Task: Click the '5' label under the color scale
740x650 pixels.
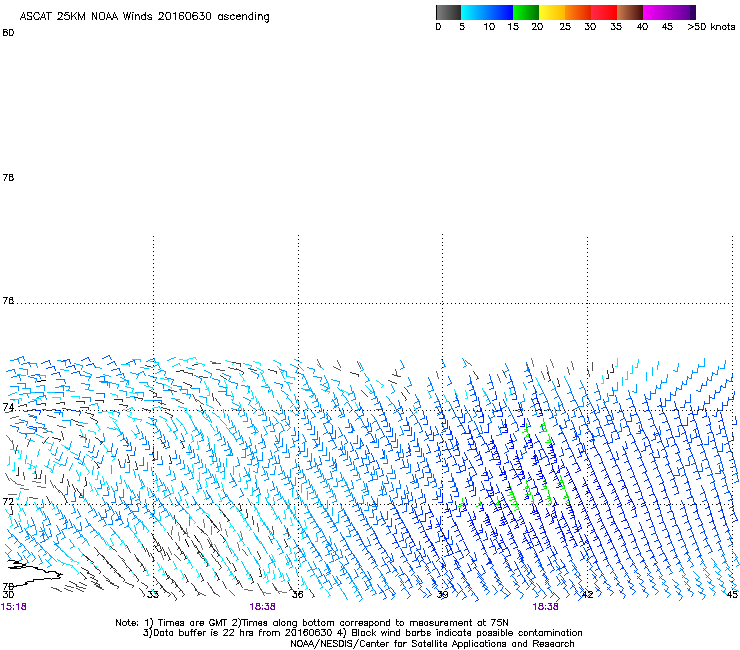Action: [x=462, y=27]
